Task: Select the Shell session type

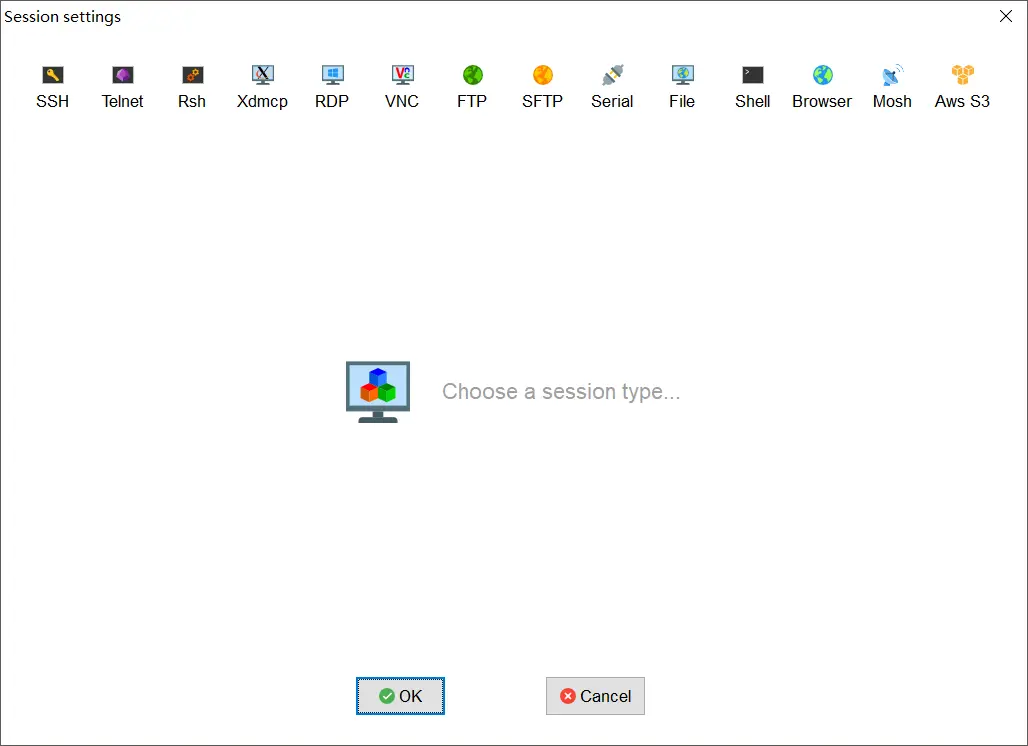Action: pyautogui.click(x=753, y=87)
